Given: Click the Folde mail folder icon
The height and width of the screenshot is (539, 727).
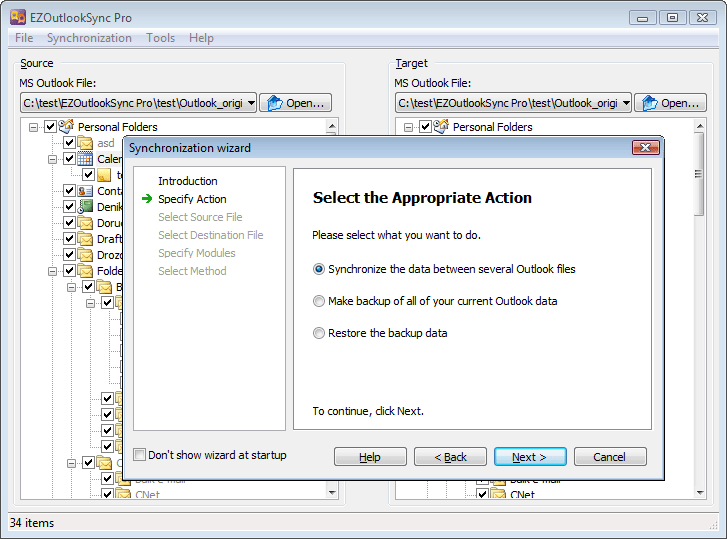Looking at the screenshot, I should click(85, 271).
